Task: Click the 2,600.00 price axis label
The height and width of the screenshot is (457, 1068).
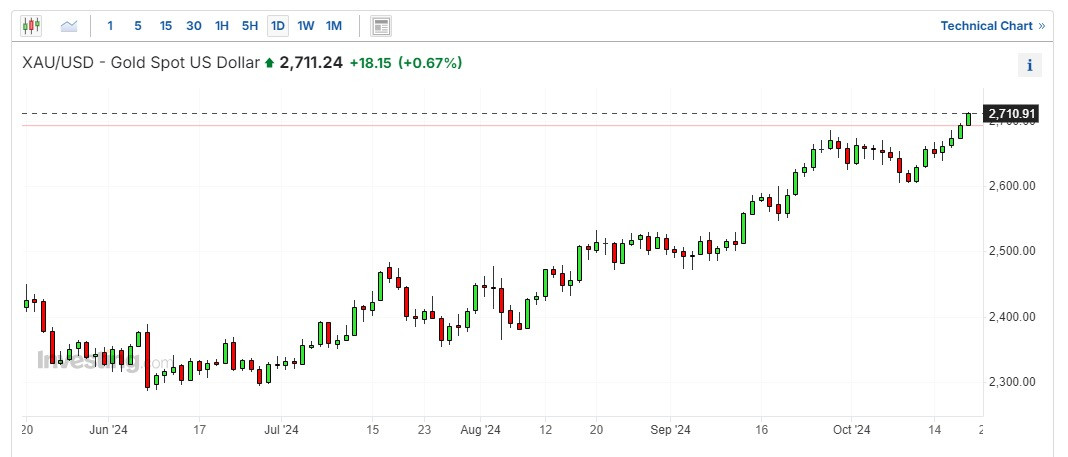Action: [x=1011, y=186]
